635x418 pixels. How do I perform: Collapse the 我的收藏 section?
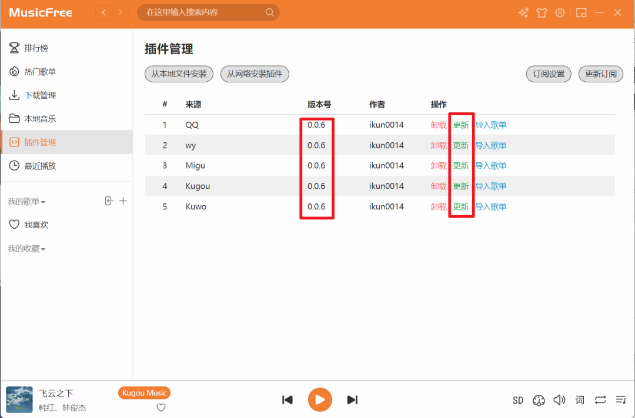tap(26, 248)
